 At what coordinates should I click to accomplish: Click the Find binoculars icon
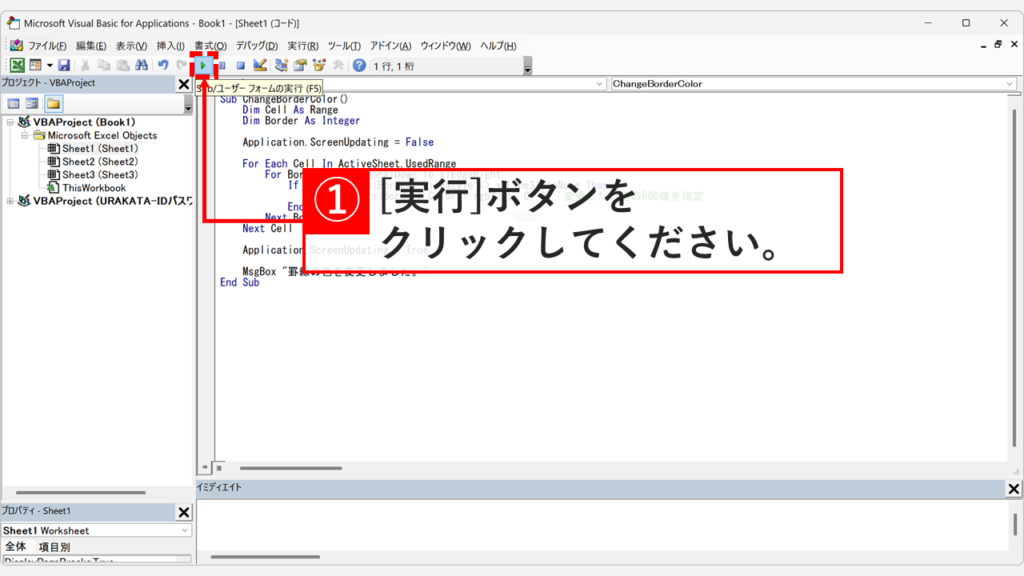[x=141, y=64]
